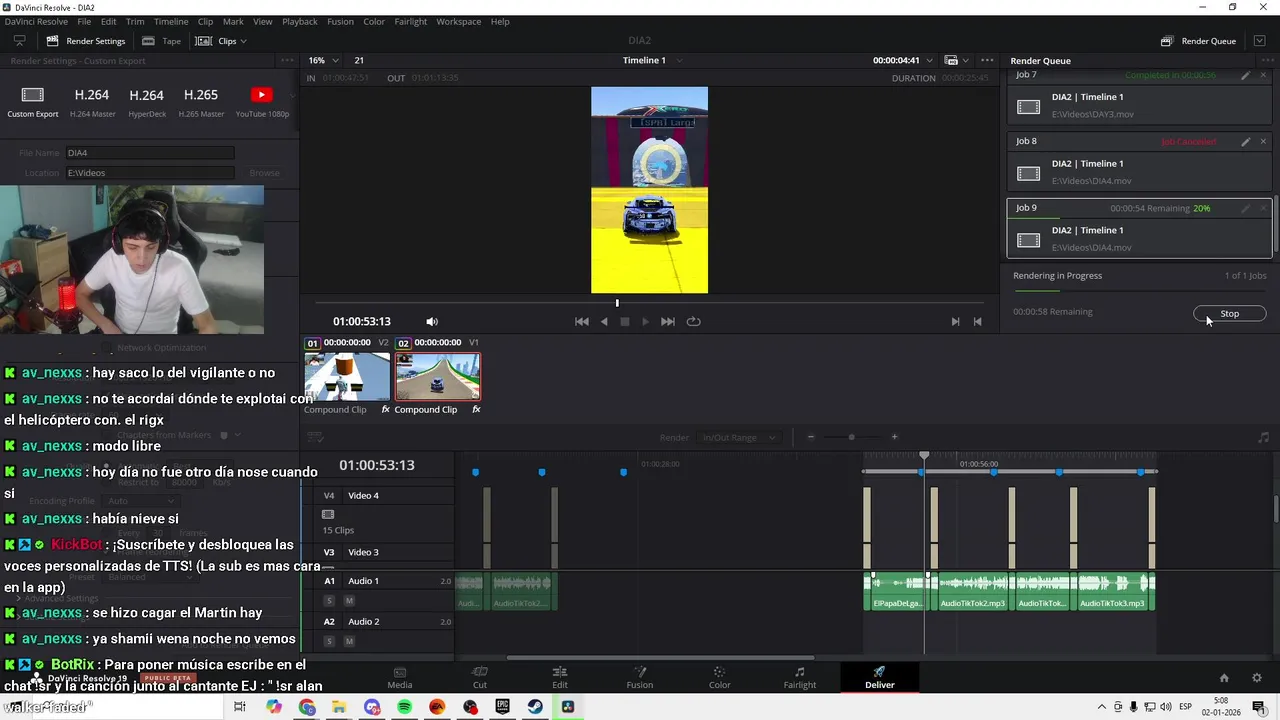Stop the current render
This screenshot has height=720, width=1280.
pos(1230,314)
